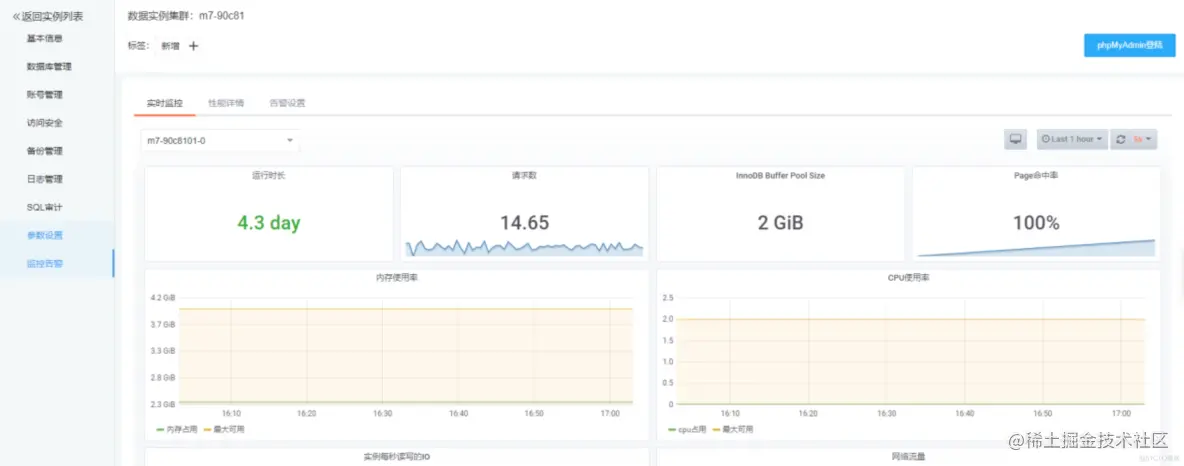This screenshot has width=1184, height=466.
Task: Click the 2 GiB buffer pool value
Action: coord(780,223)
